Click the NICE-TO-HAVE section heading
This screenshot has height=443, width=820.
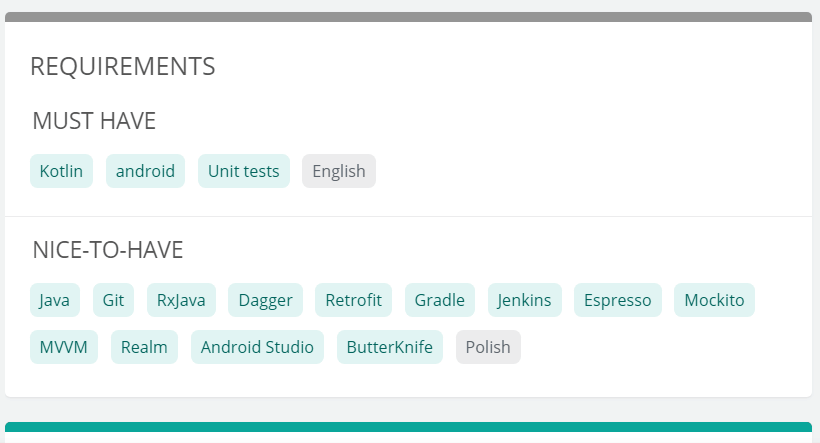[x=108, y=250]
